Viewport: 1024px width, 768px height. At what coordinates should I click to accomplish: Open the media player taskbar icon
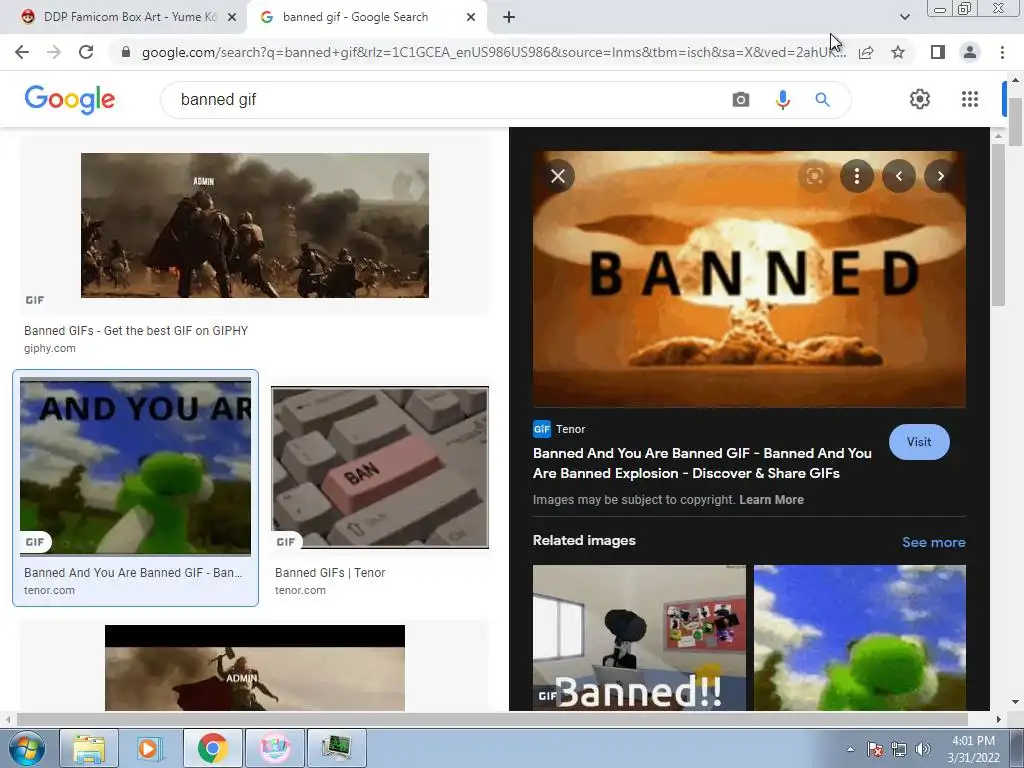click(150, 748)
